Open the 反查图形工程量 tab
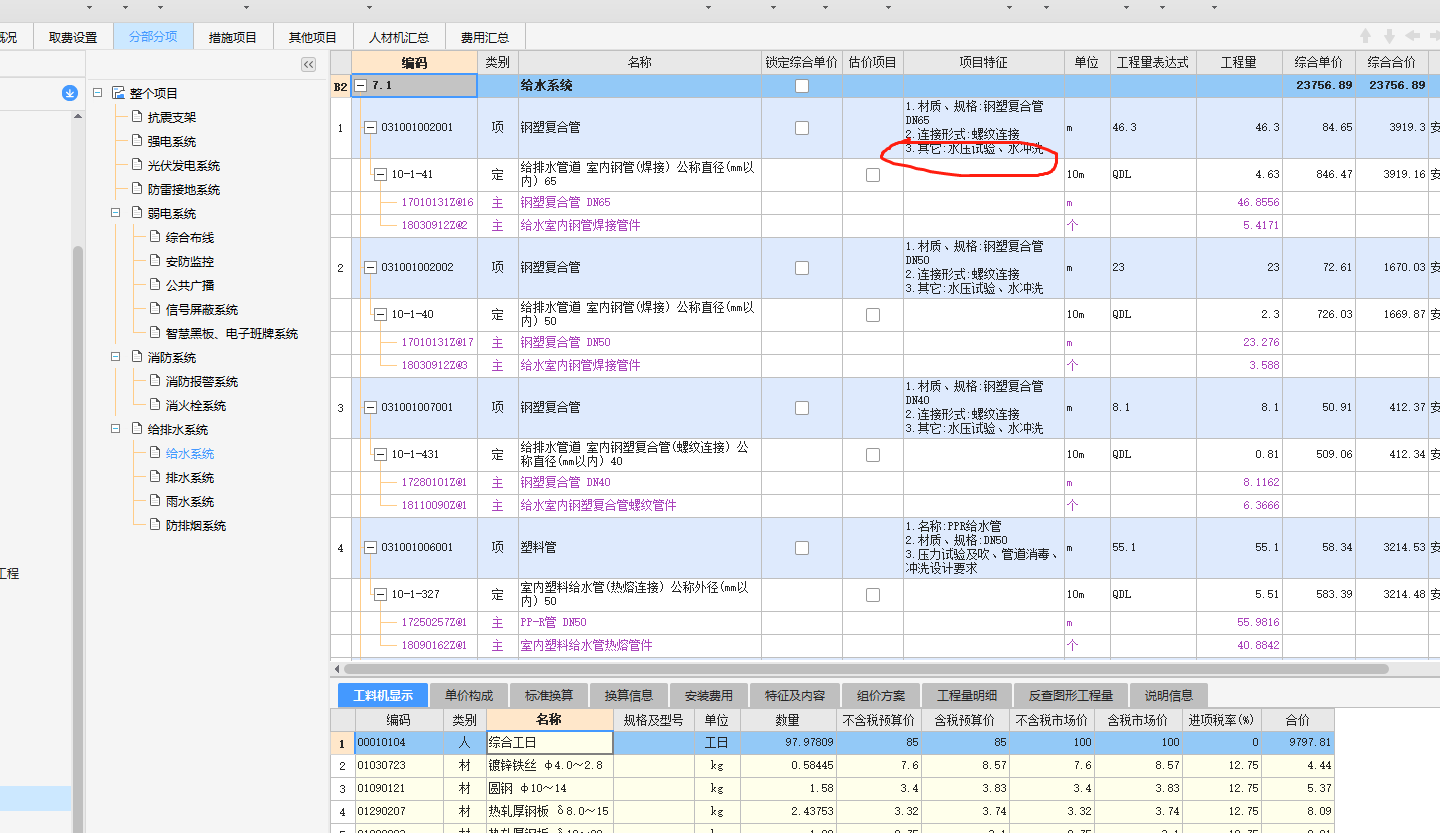1440x833 pixels. (x=1072, y=695)
